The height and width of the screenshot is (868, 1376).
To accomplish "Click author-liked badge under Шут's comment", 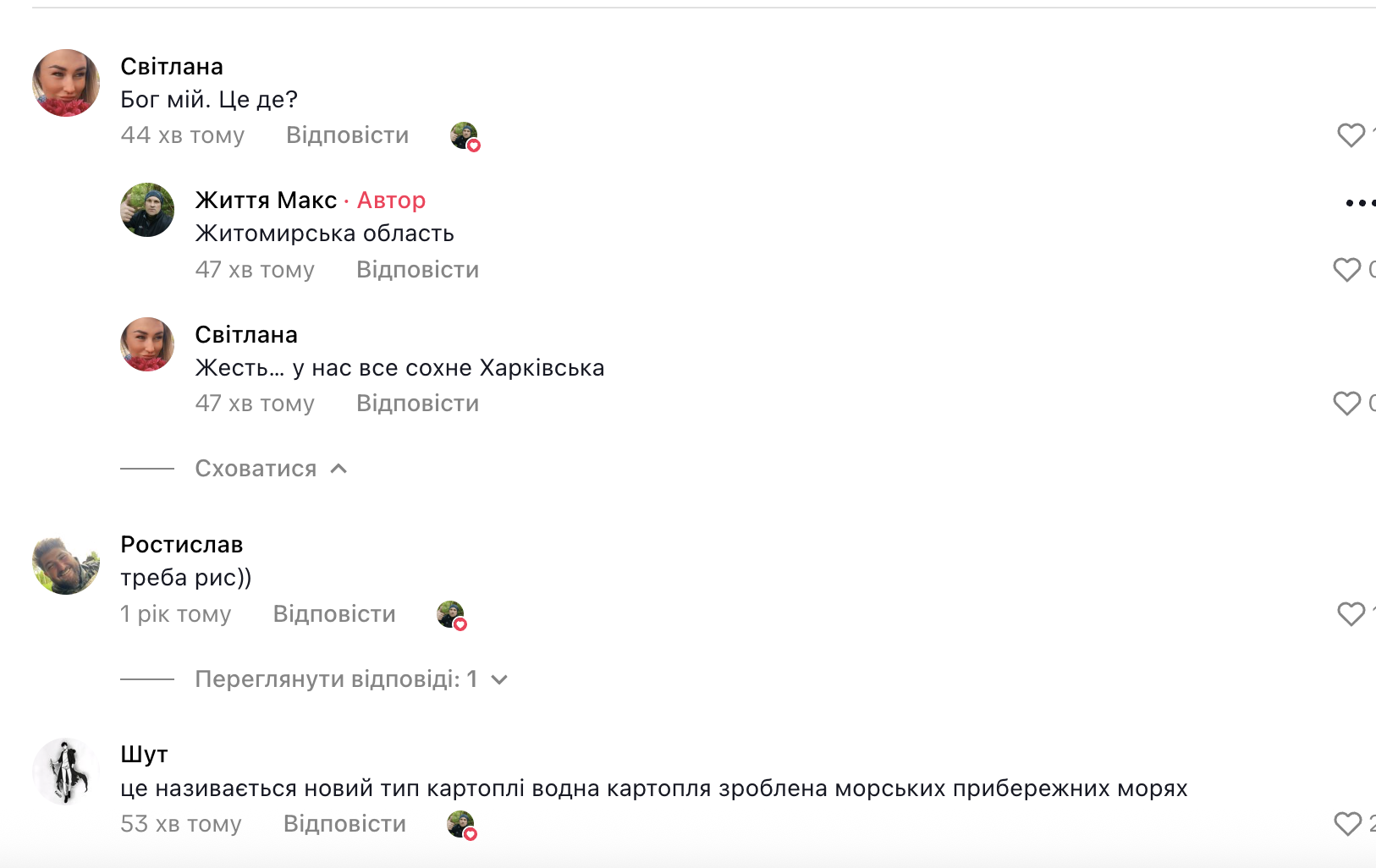I will pos(461,825).
